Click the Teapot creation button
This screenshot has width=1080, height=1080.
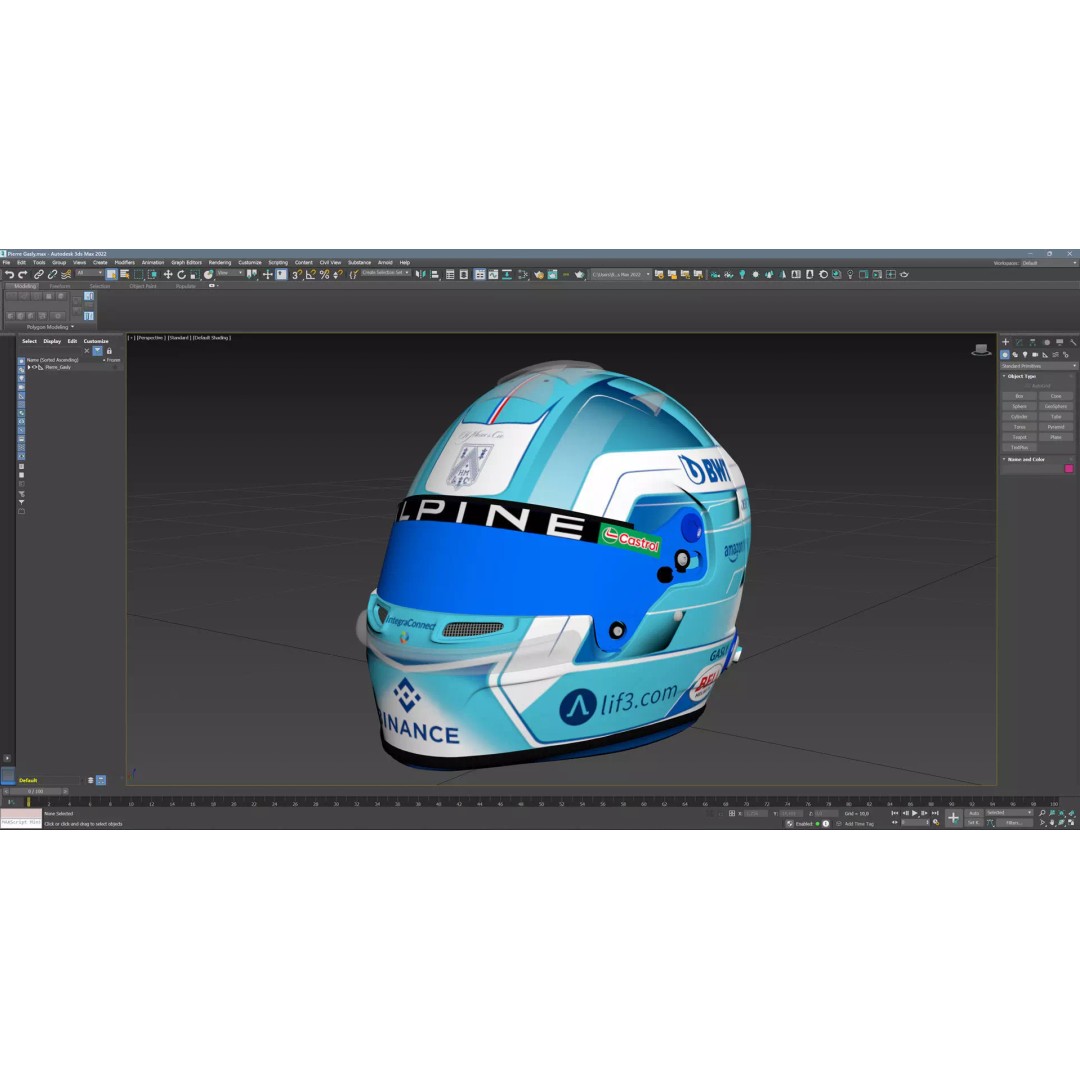click(x=1019, y=437)
